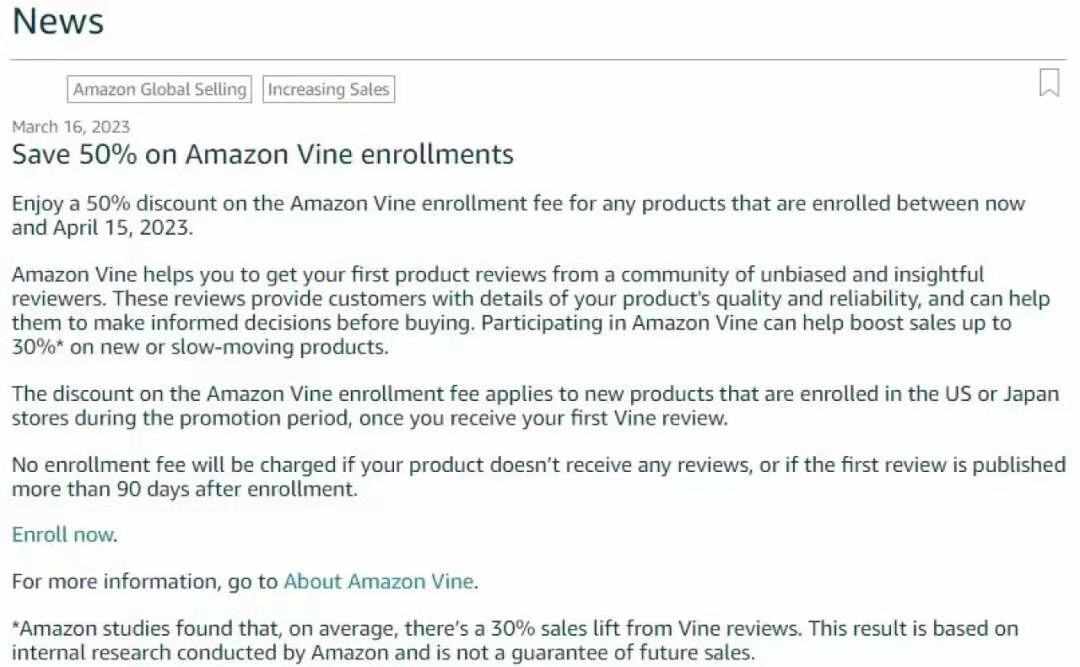Click the paragraph starting 'Amazon Vine helps you'
The image size is (1080, 667).
tap(530, 311)
